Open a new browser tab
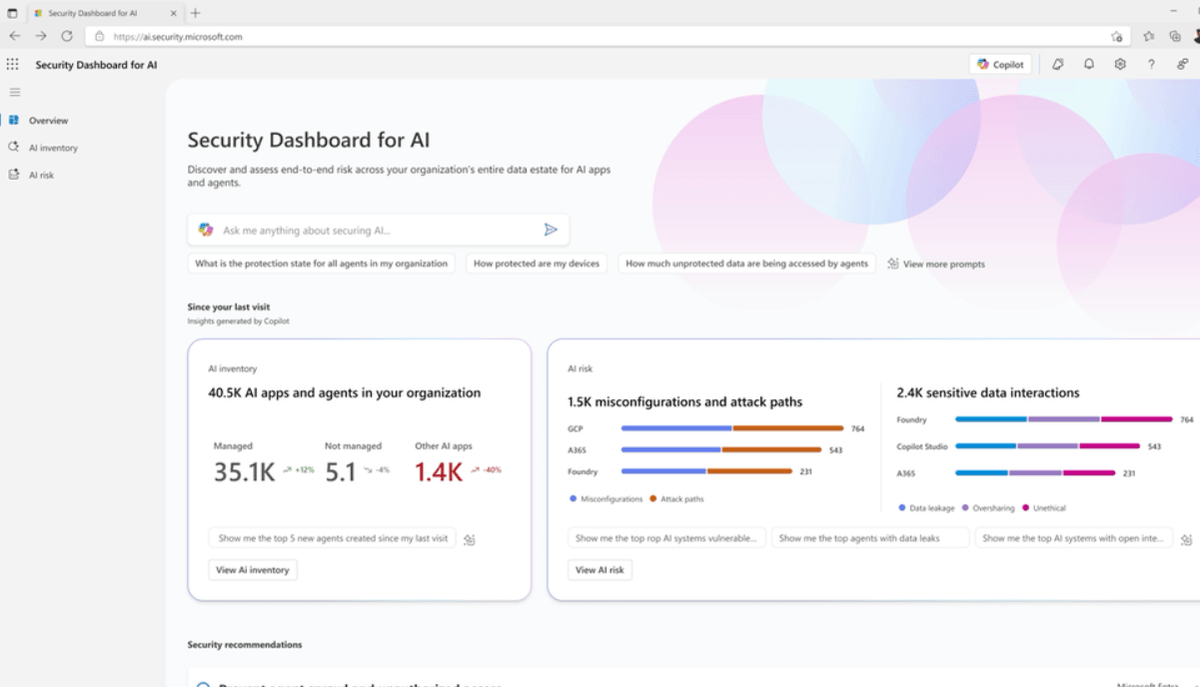1200x687 pixels. click(x=195, y=13)
